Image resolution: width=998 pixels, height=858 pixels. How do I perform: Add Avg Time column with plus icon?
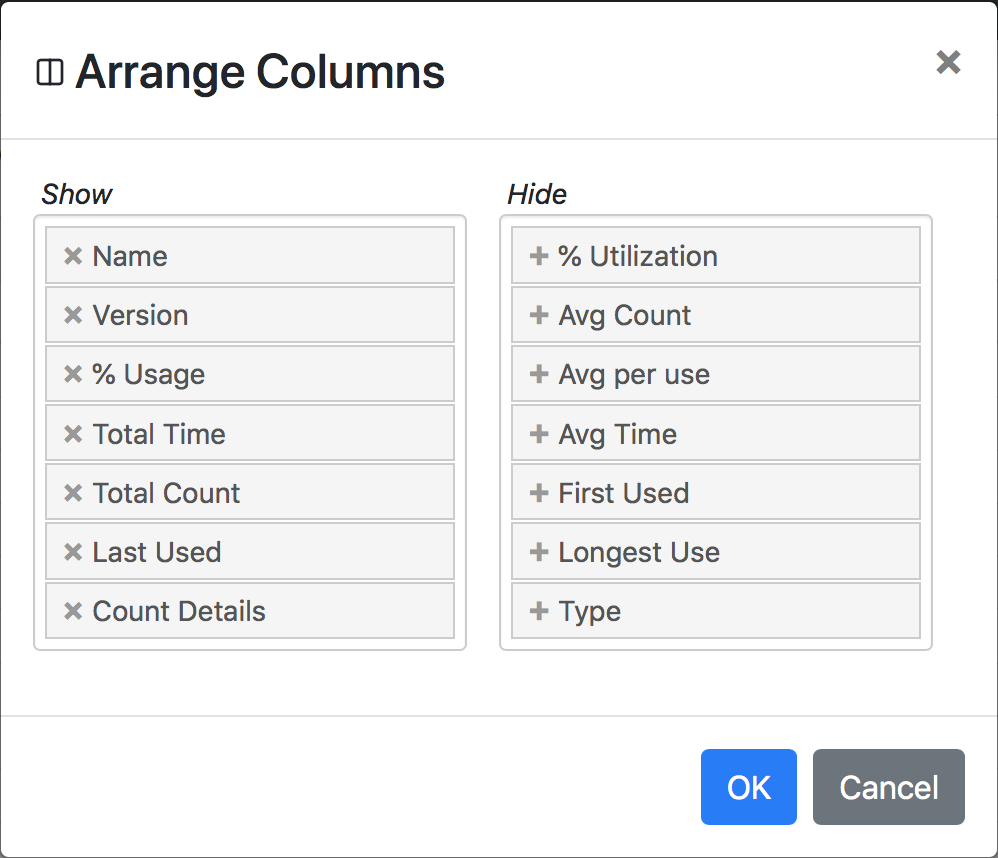(539, 434)
